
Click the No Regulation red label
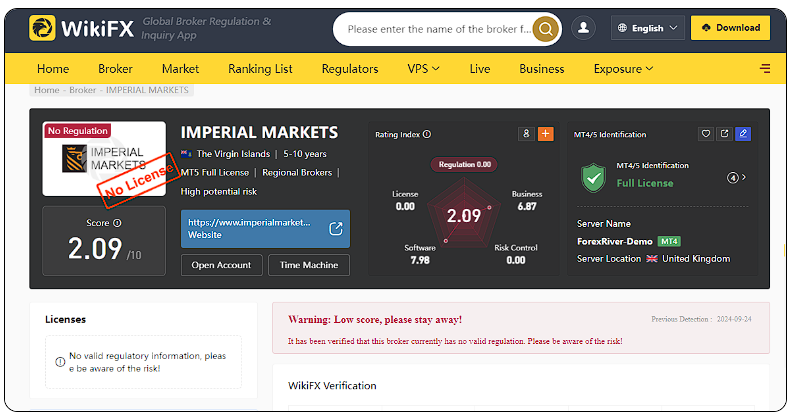click(x=77, y=131)
